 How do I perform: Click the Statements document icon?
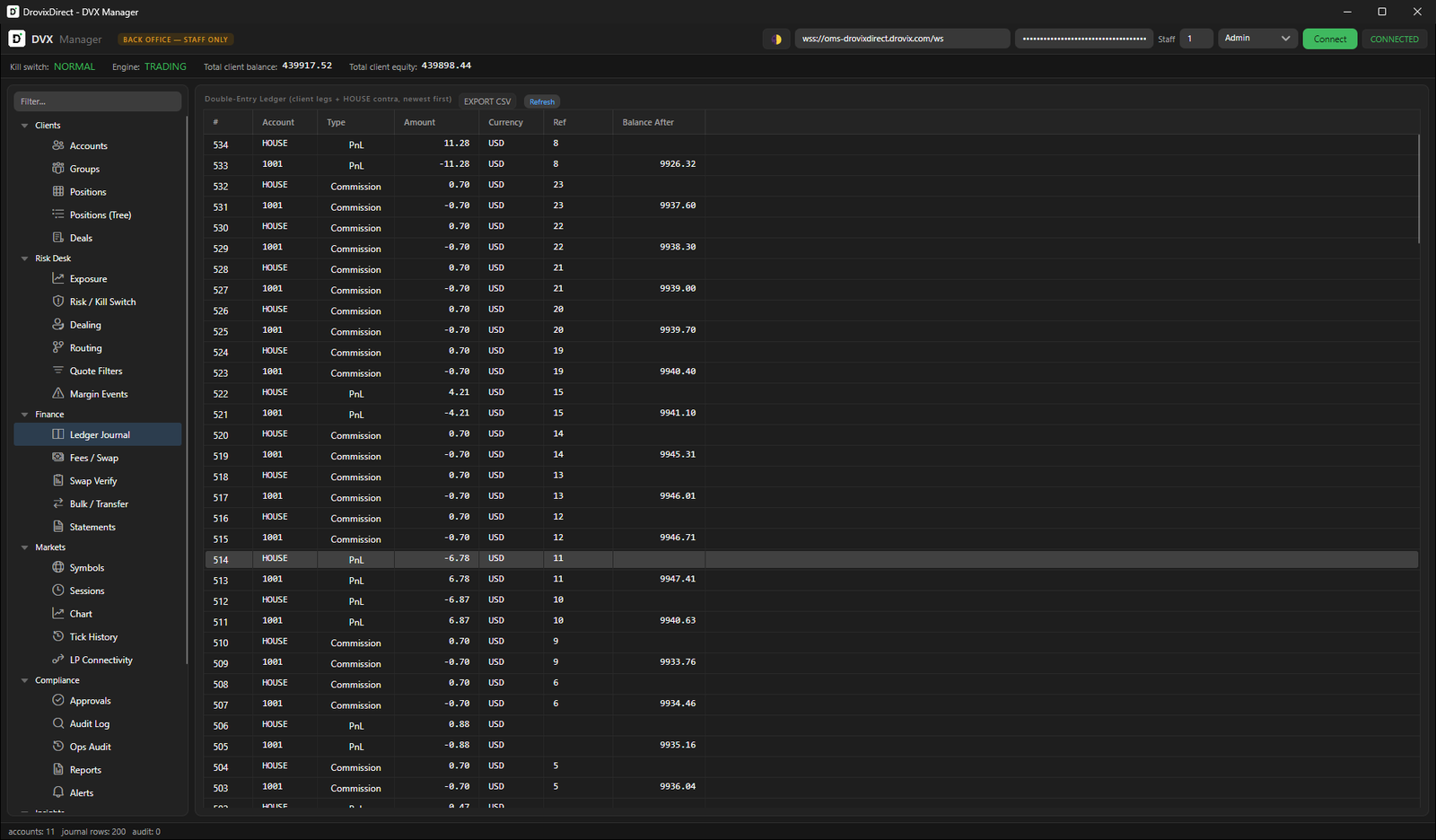[x=58, y=527]
